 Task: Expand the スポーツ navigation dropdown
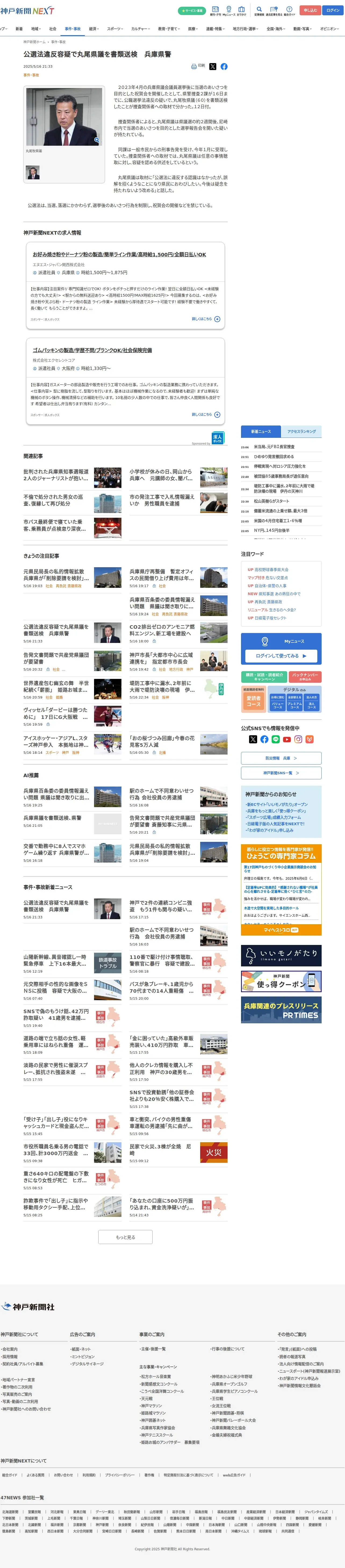[x=115, y=29]
